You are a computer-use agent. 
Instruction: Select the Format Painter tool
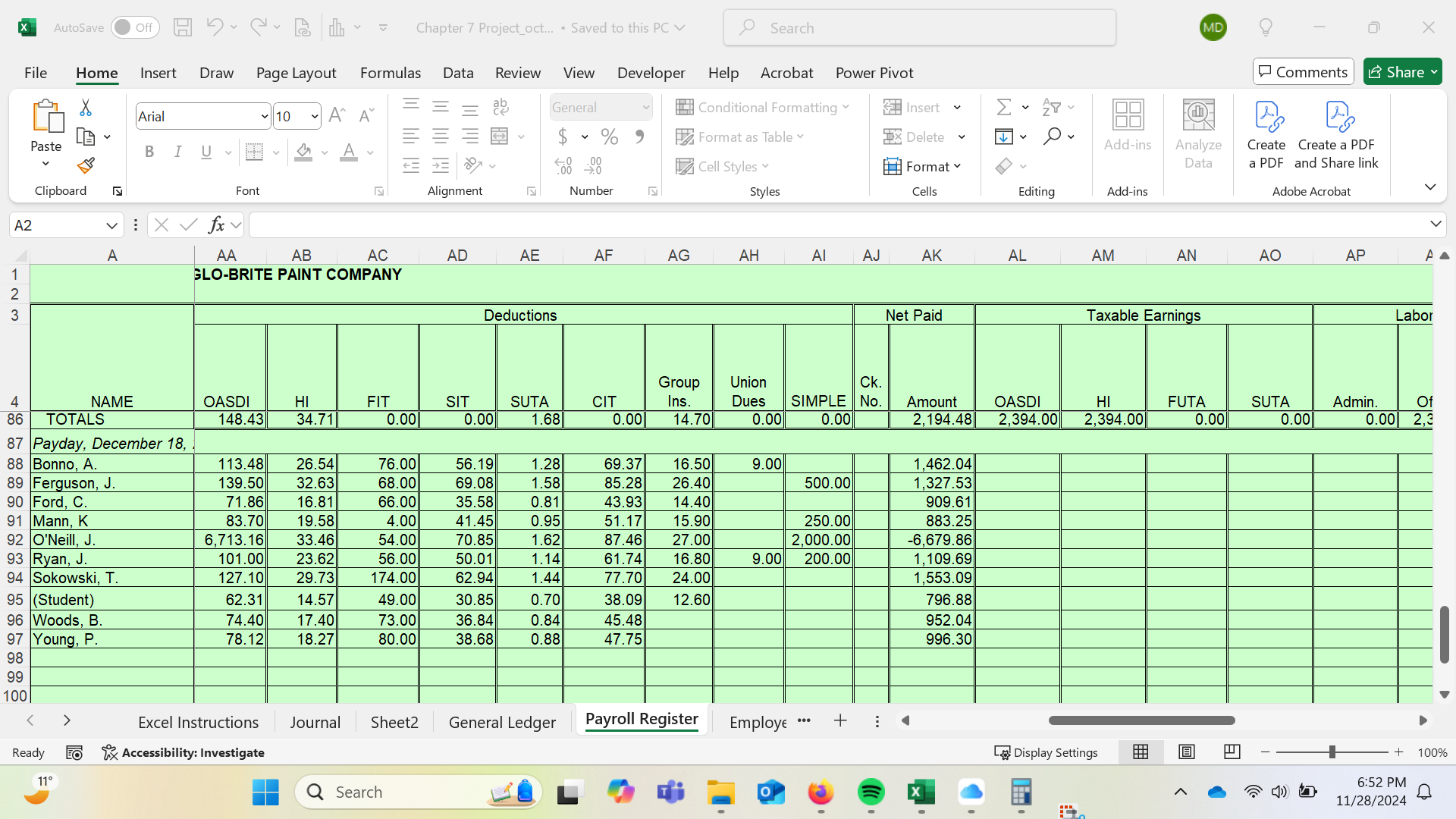[85, 165]
